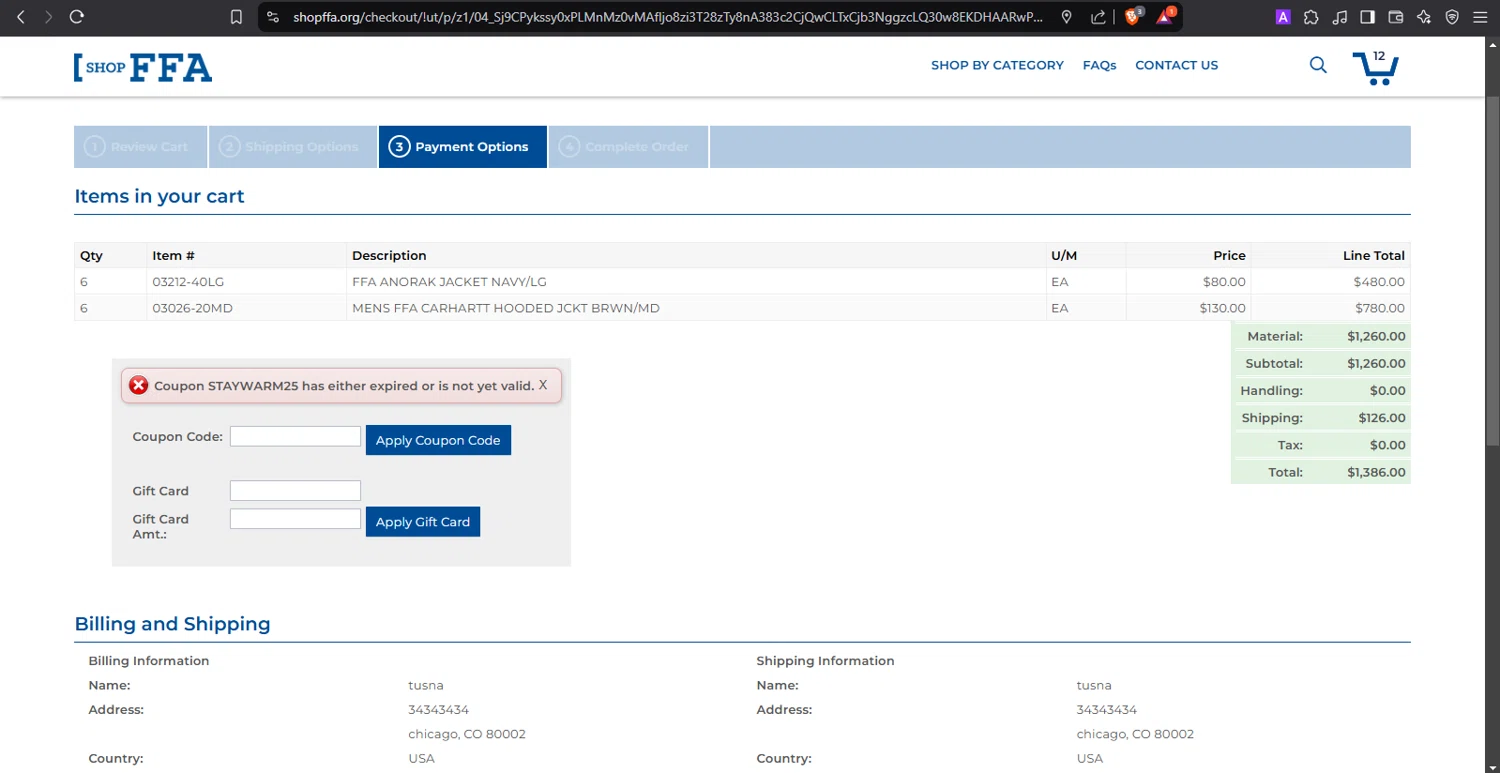Click the Total $1,386.00 value
Image resolution: width=1500 pixels, height=773 pixels.
[1376, 472]
